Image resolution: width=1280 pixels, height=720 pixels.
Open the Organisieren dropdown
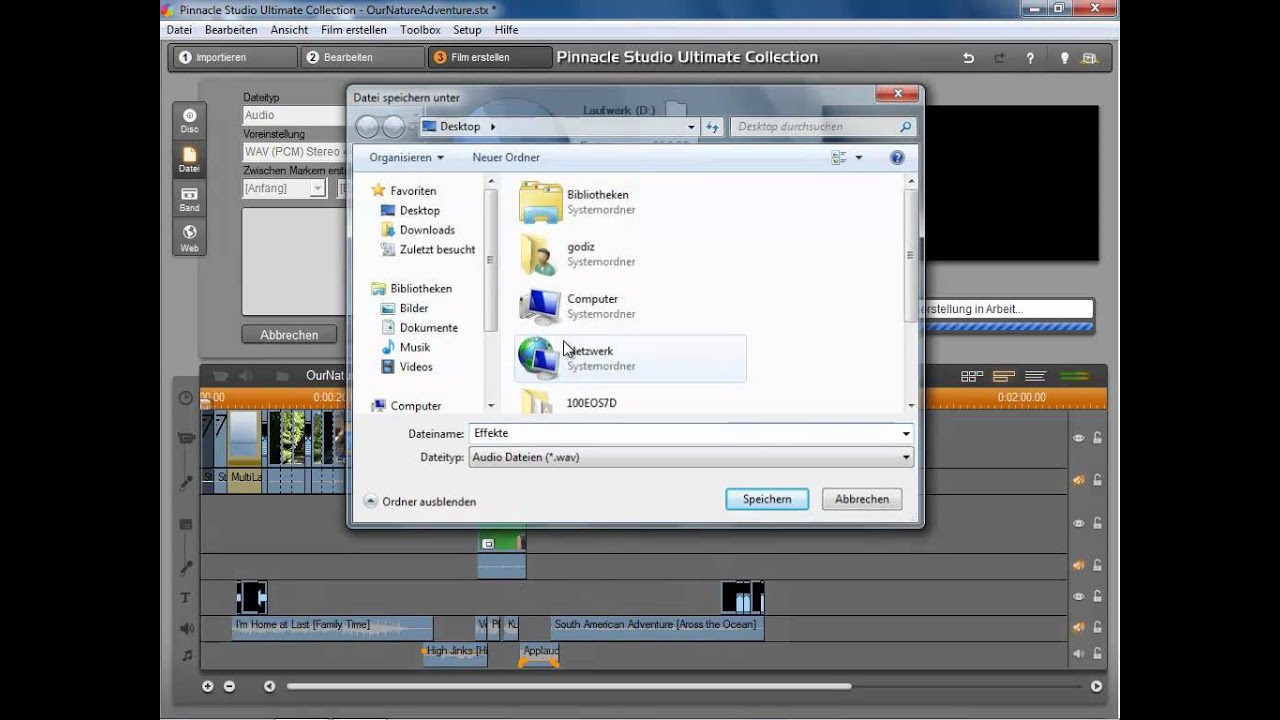point(406,158)
